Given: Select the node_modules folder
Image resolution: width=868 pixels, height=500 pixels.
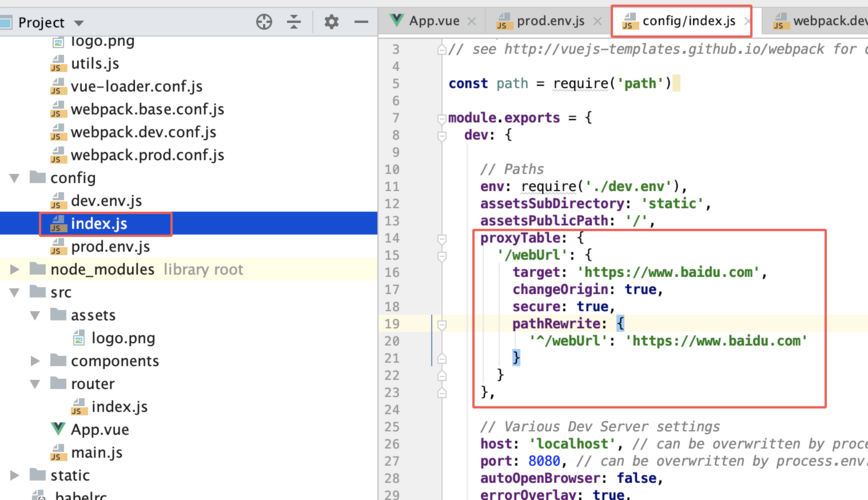Looking at the screenshot, I should pos(102,270).
